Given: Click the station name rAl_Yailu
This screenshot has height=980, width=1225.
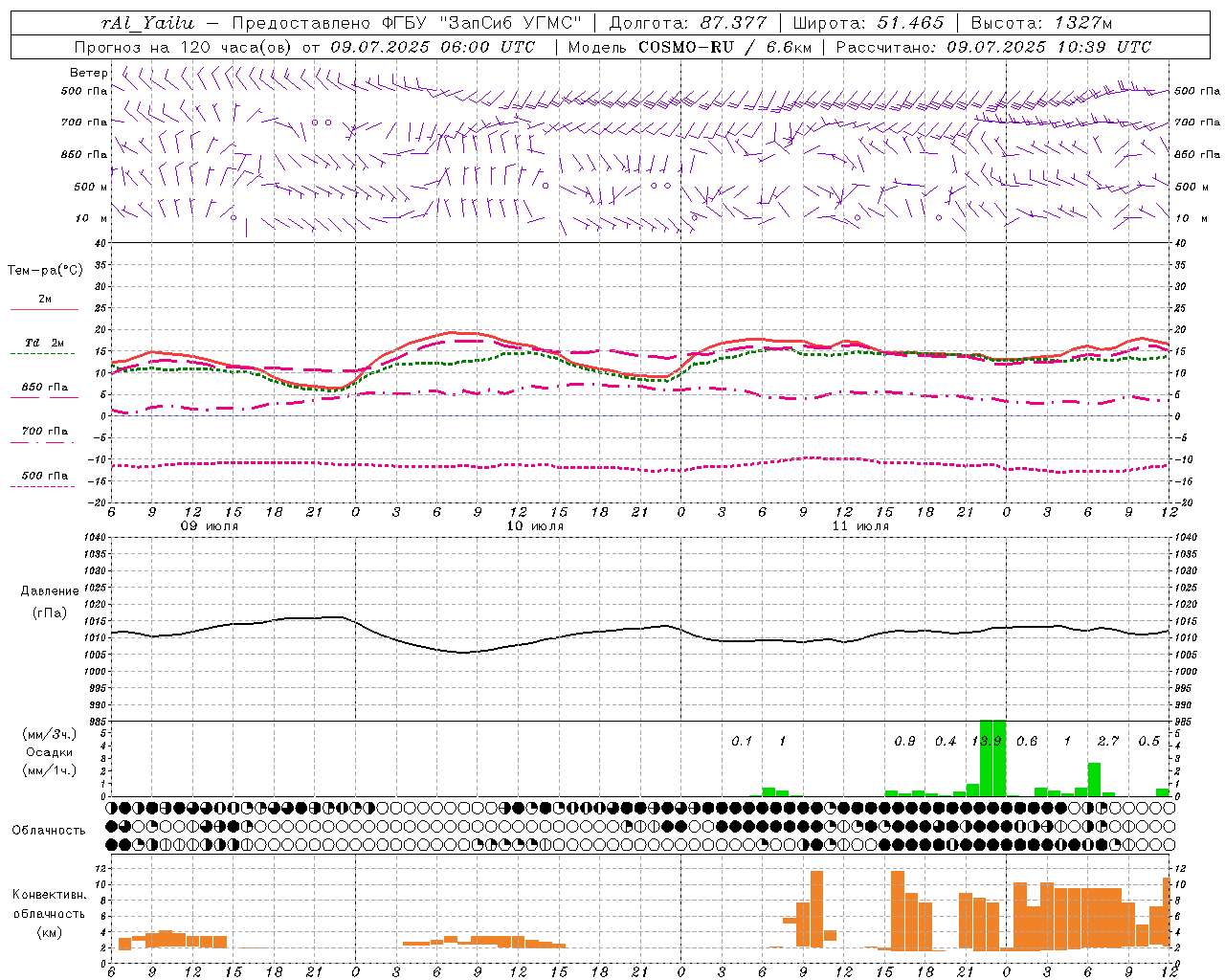Looking at the screenshot, I should pos(147,23).
